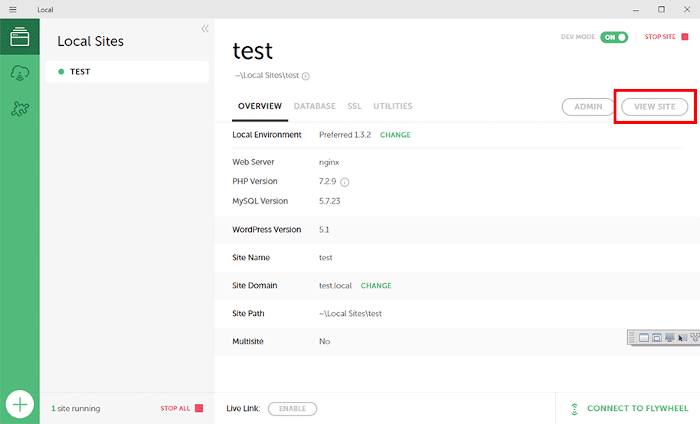Click the Admin button
Viewport: 700px width, 424px height.
pos(588,107)
